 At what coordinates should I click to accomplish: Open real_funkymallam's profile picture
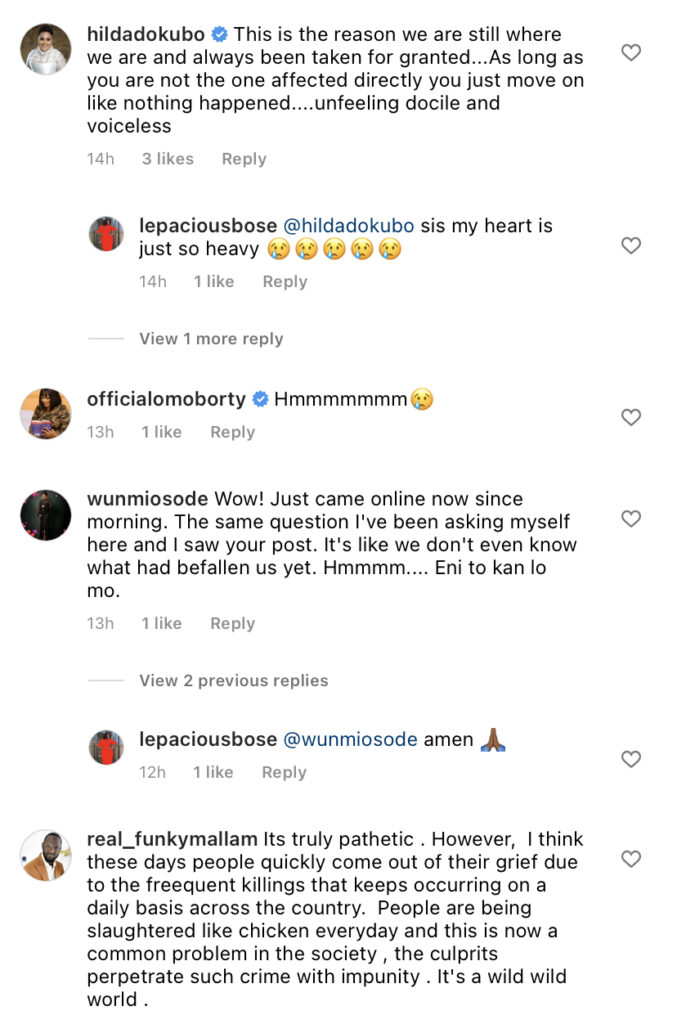[46, 855]
